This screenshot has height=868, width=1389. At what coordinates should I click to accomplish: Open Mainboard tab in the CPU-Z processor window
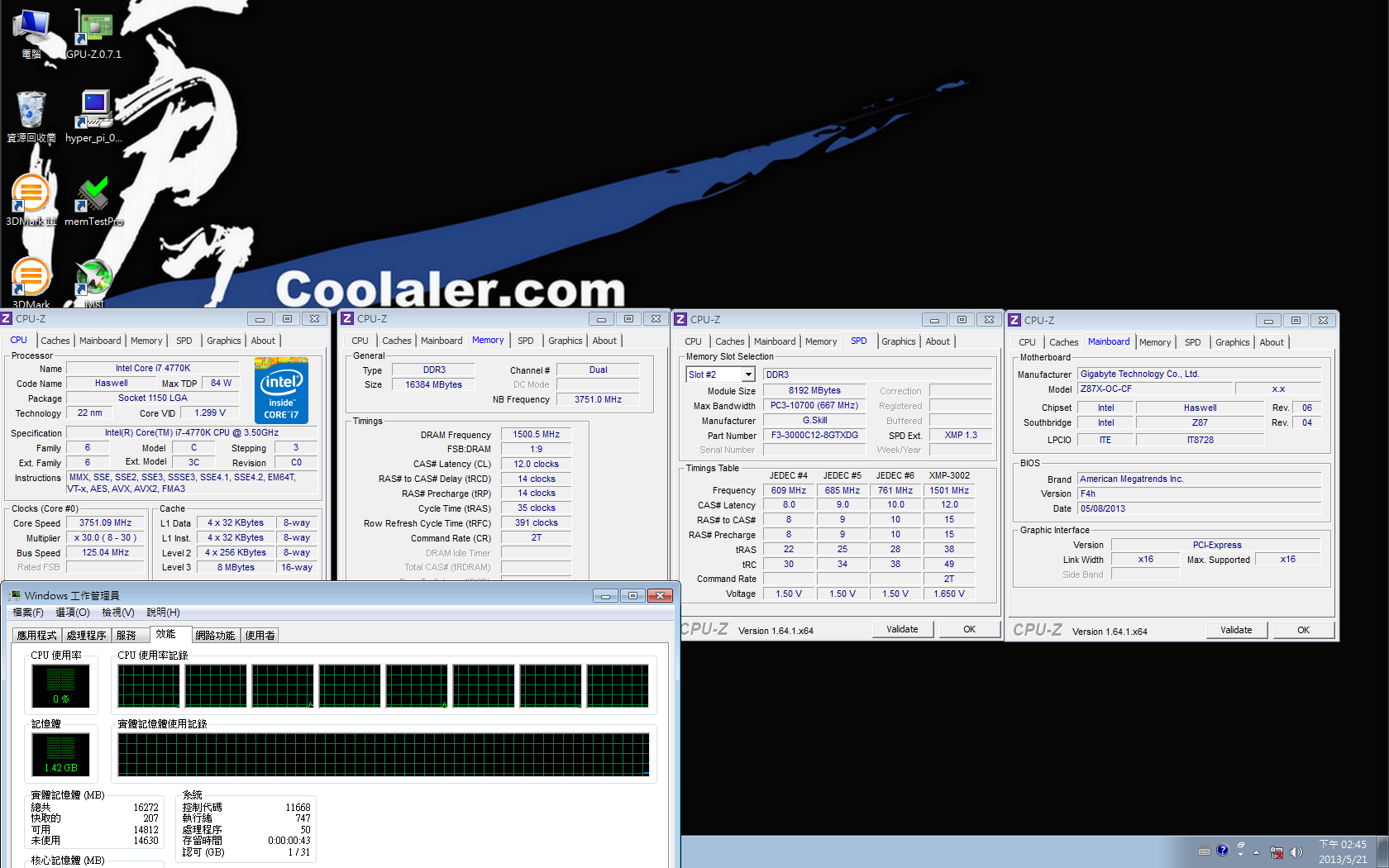pyautogui.click(x=100, y=341)
